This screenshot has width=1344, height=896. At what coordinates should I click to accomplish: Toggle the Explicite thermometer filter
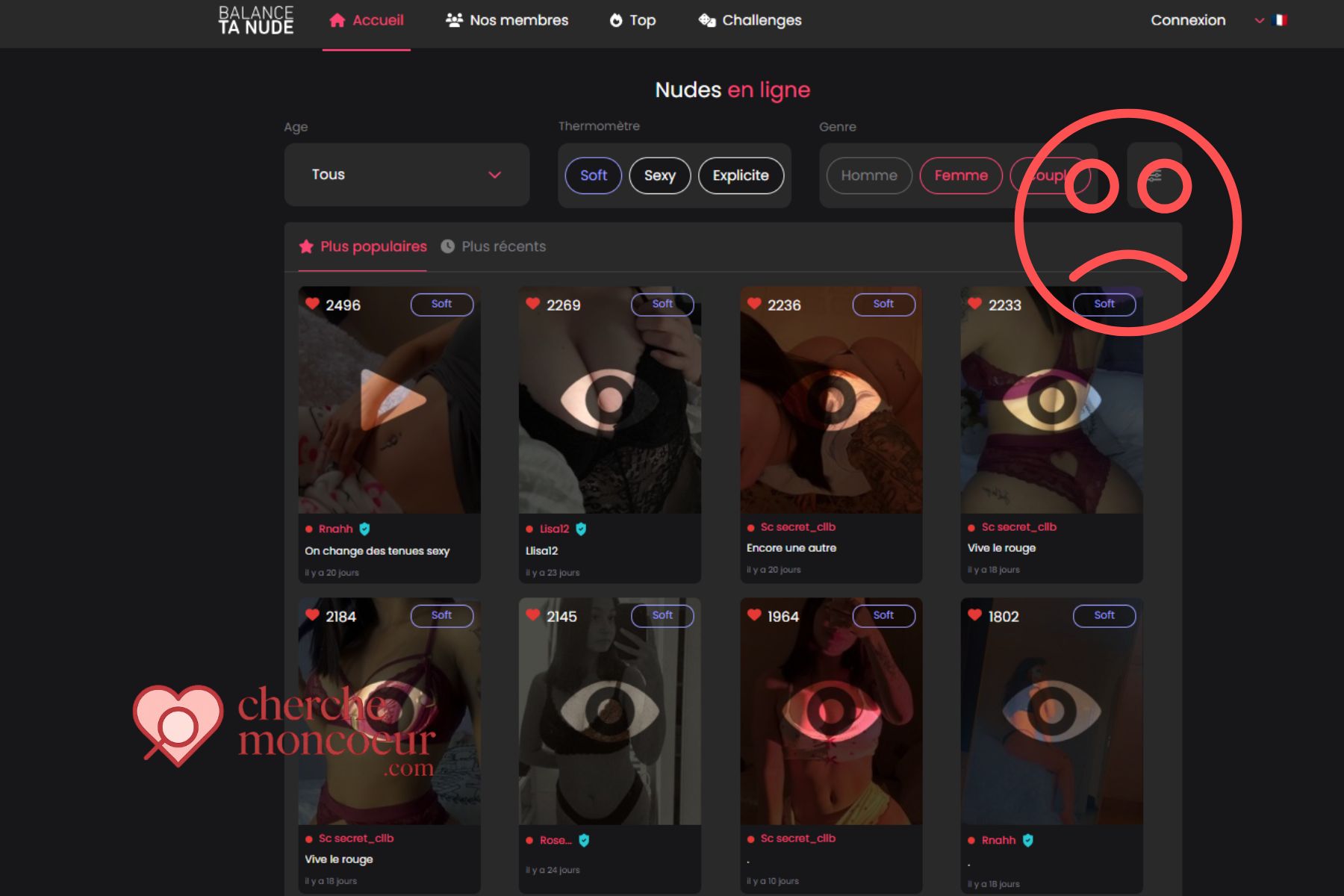740,175
